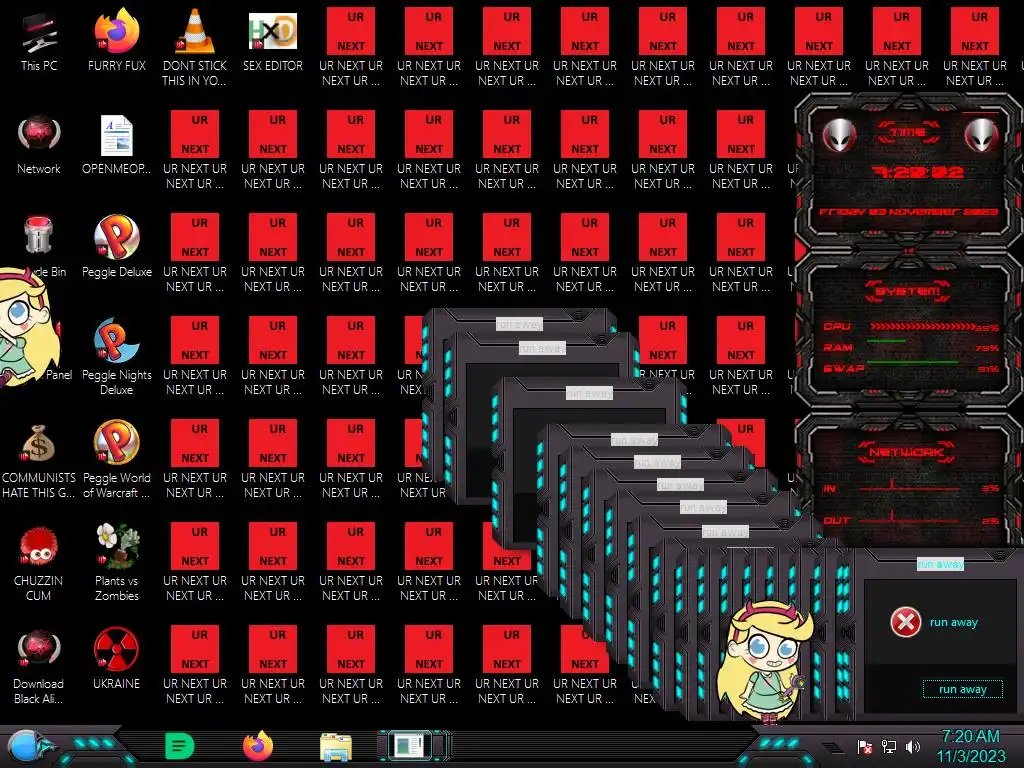Launch the CHUZZIN CUM shortcut
Image resolution: width=1024 pixels, height=768 pixels.
pos(39,563)
